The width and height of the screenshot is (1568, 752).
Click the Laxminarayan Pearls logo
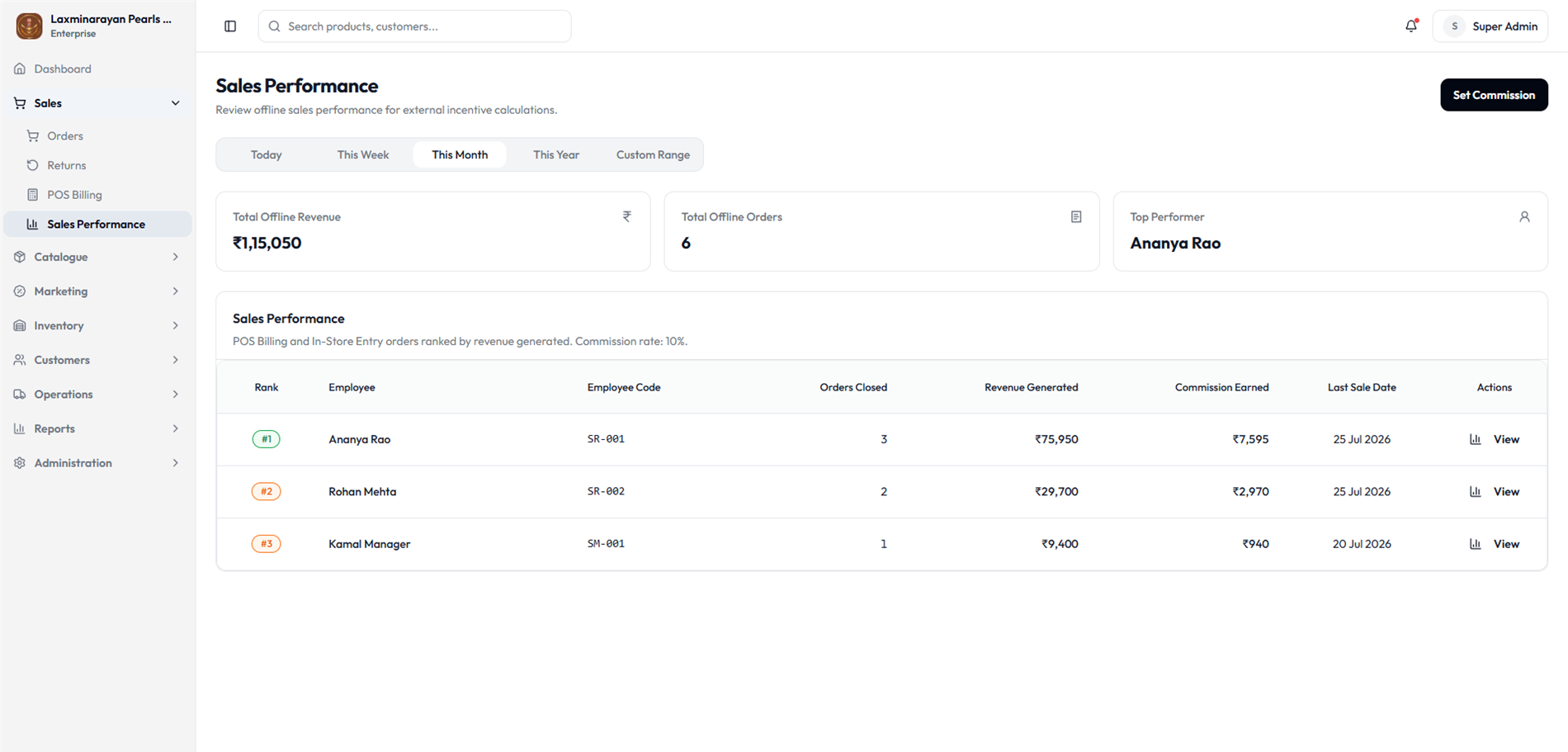click(x=29, y=26)
